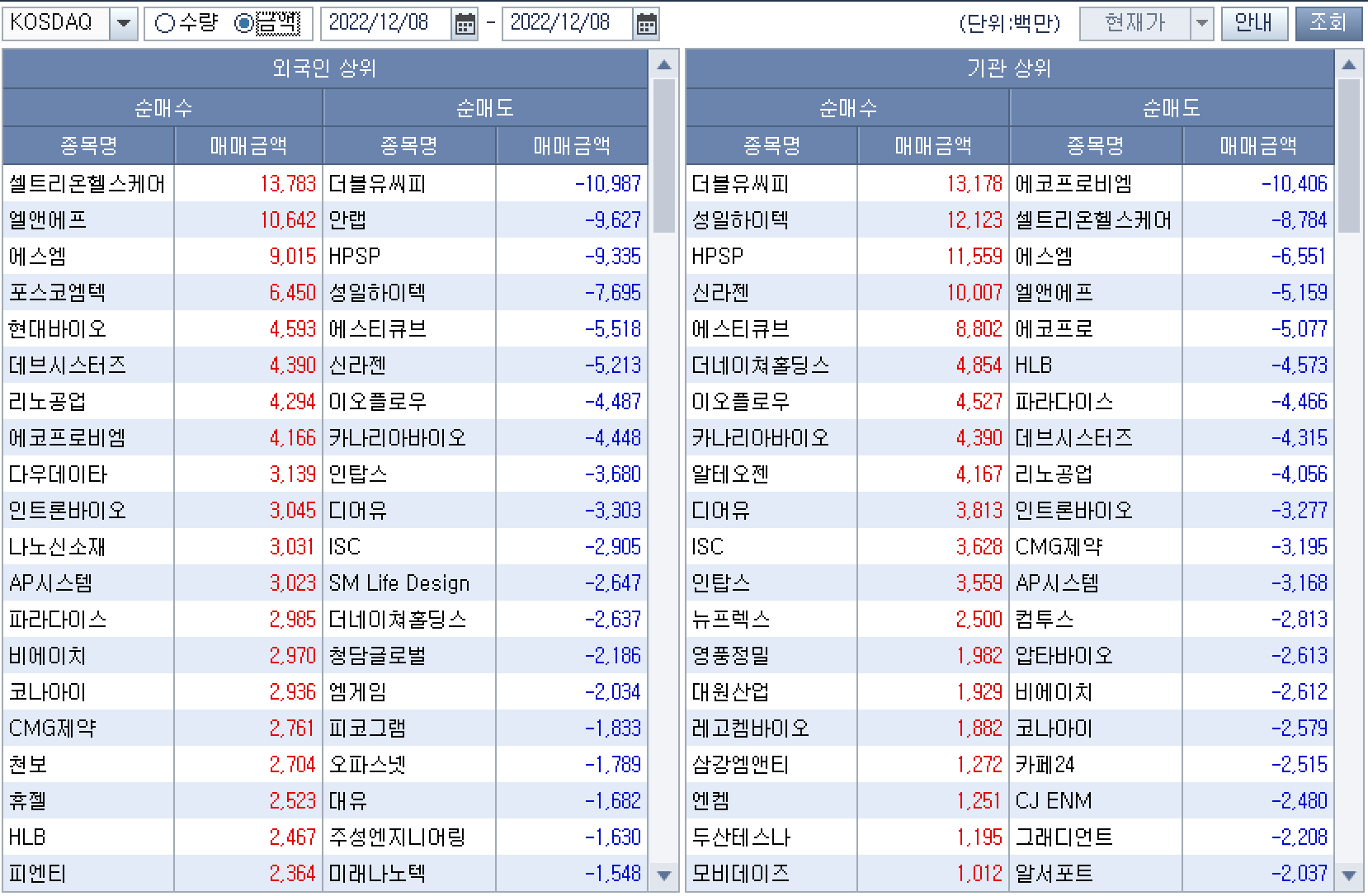The width and height of the screenshot is (1368, 896).
Task: Click up arrow of 기관 table scrollbar
Action: (x=1349, y=64)
